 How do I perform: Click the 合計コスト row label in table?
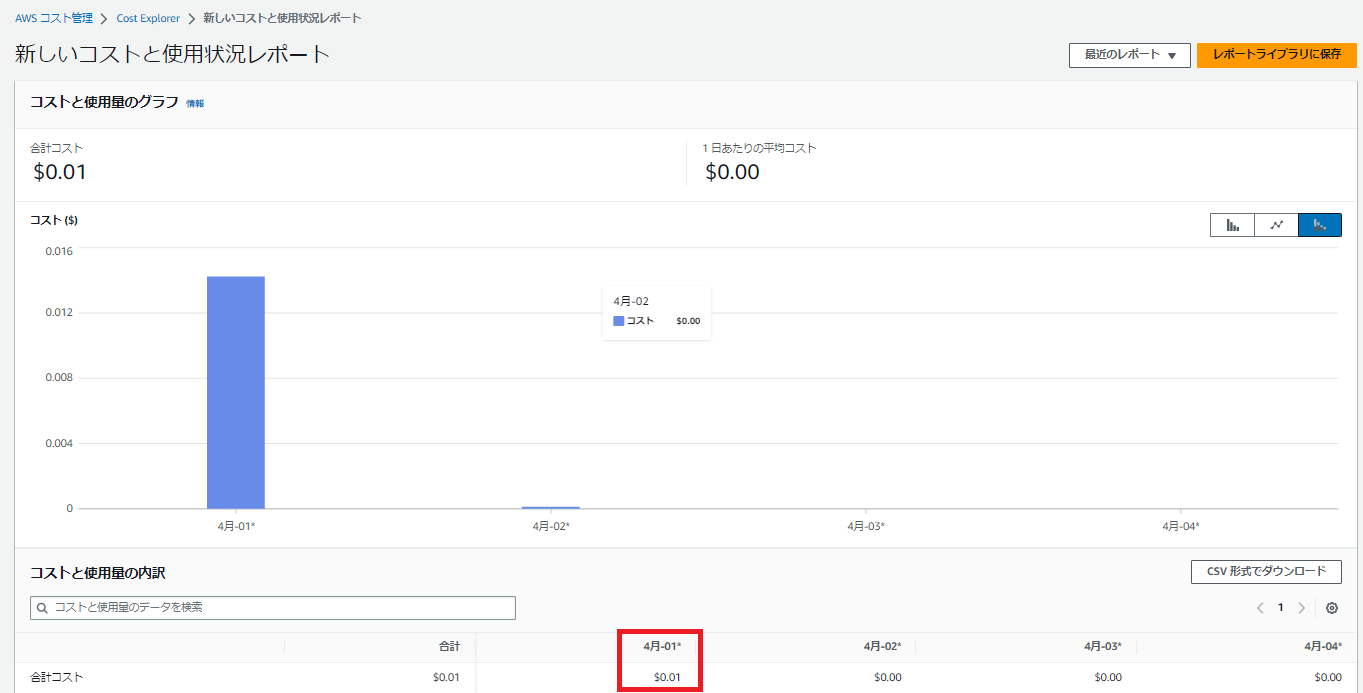click(57, 677)
